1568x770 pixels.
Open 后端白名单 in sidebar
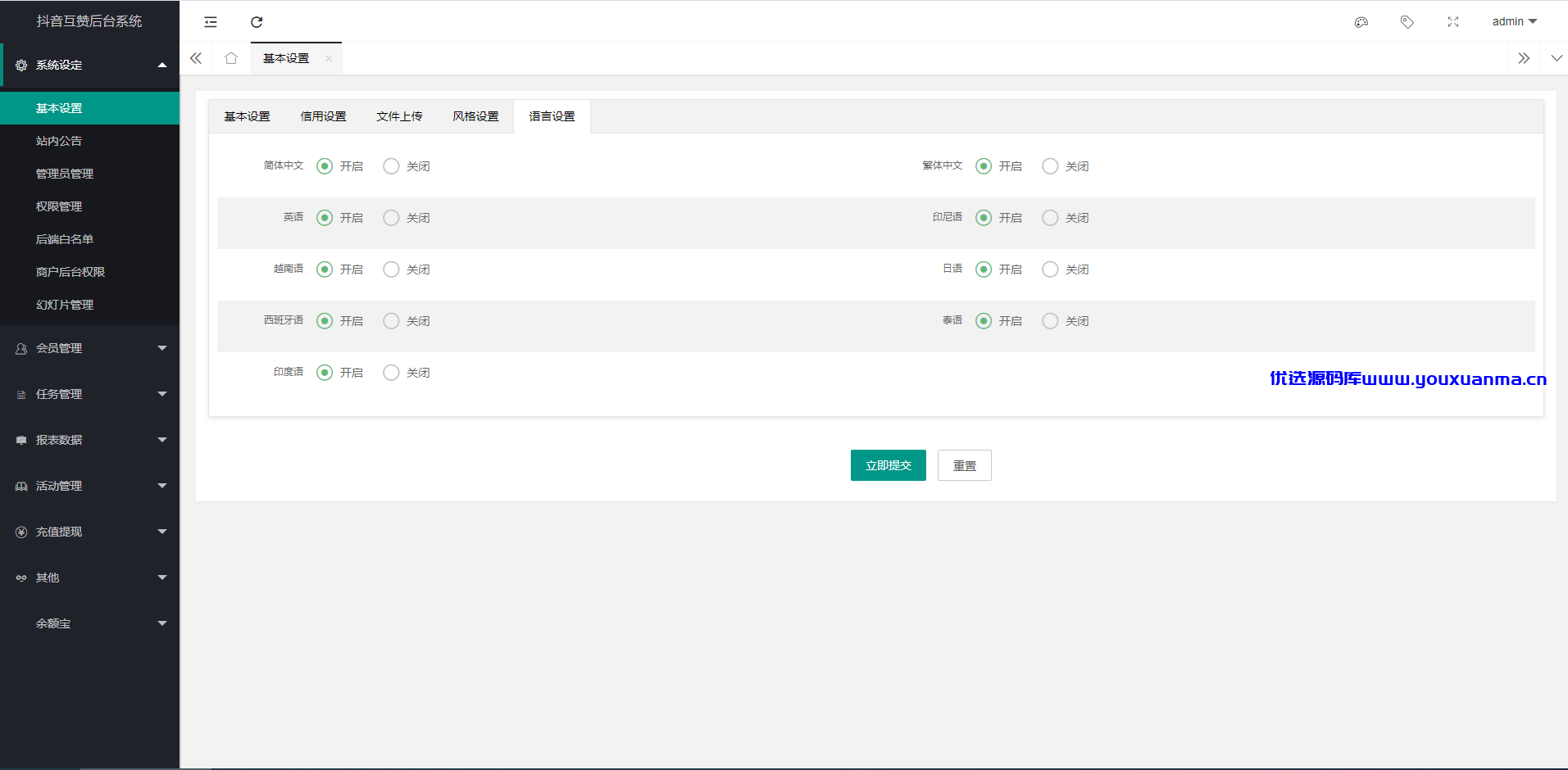tap(89, 239)
